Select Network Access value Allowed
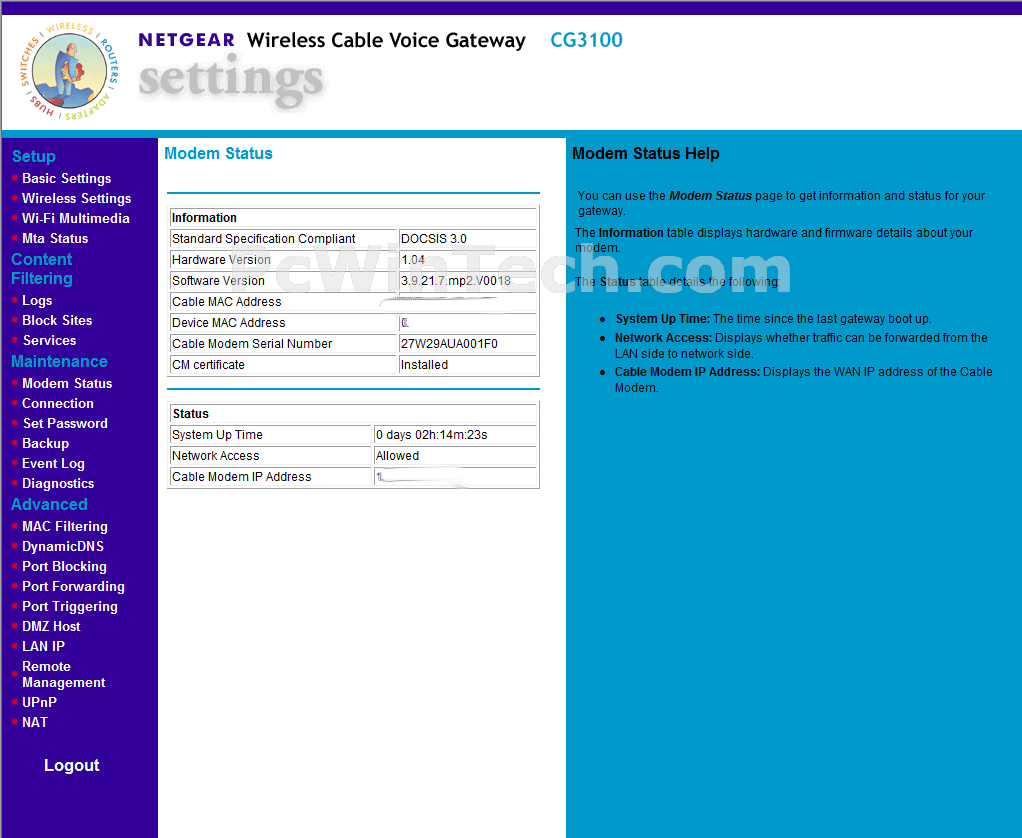 (455, 456)
